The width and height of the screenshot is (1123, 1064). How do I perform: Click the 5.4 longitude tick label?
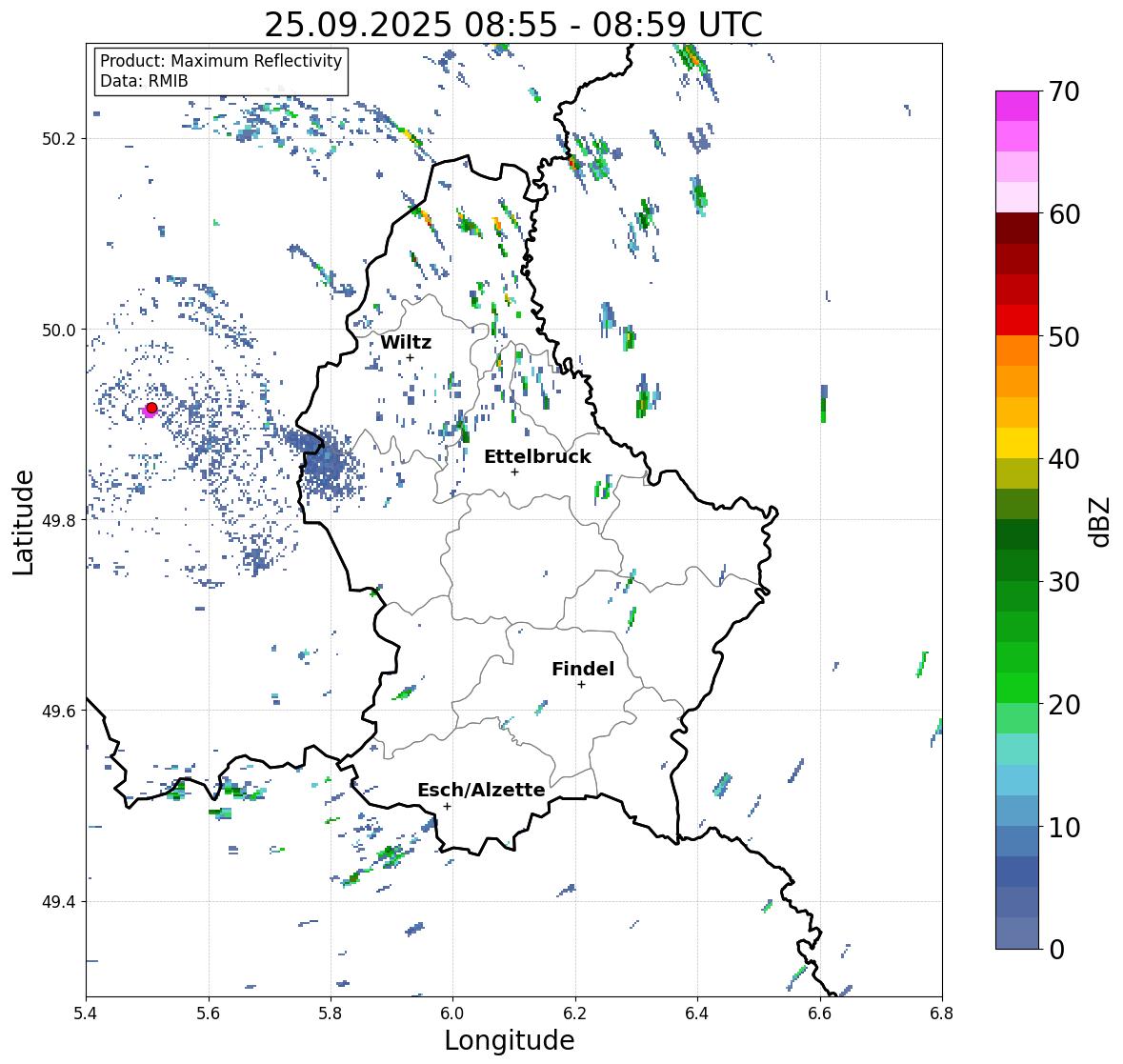pyautogui.click(x=86, y=1013)
